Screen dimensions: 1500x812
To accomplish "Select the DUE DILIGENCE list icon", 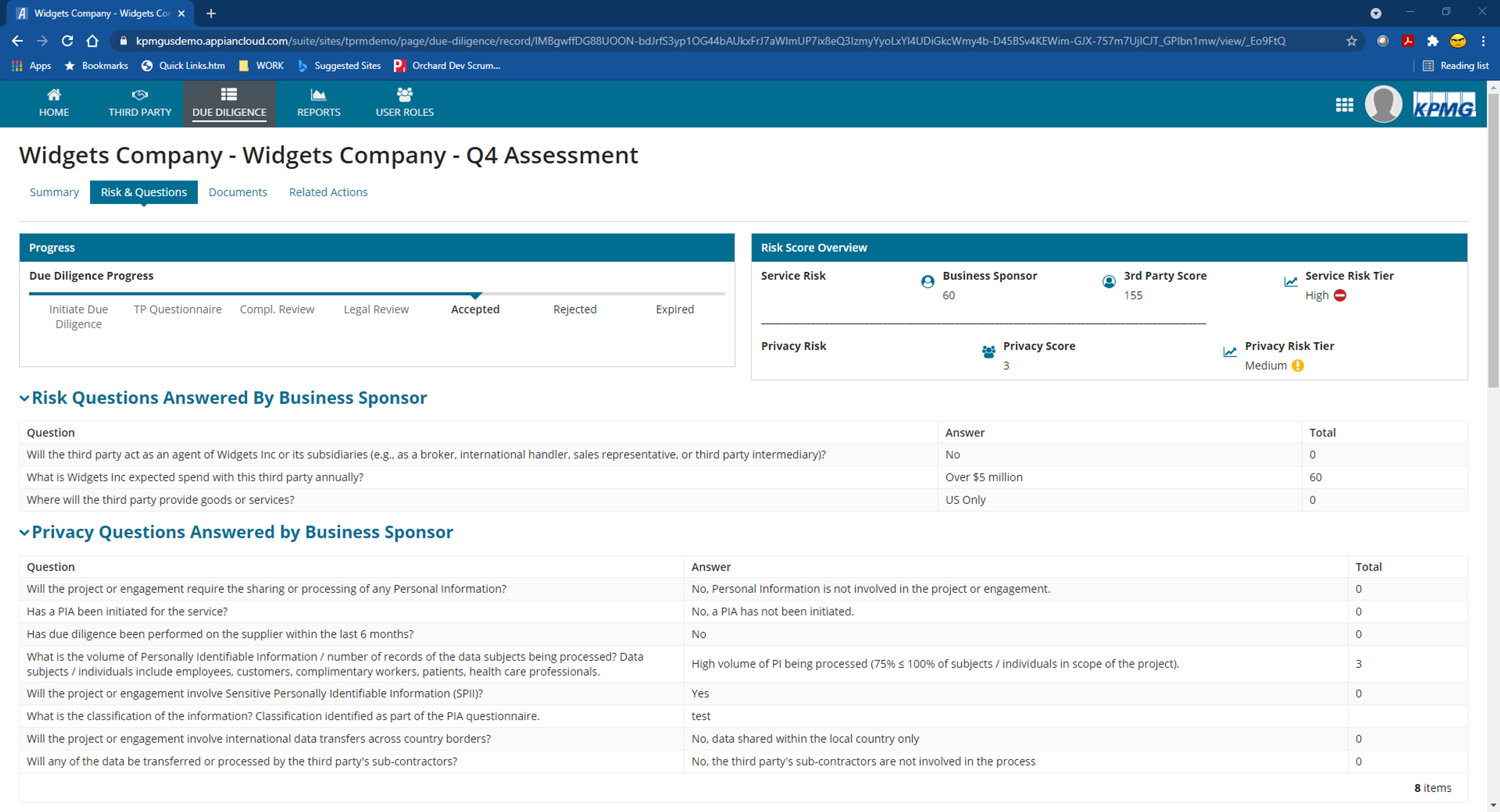I will 229,94.
